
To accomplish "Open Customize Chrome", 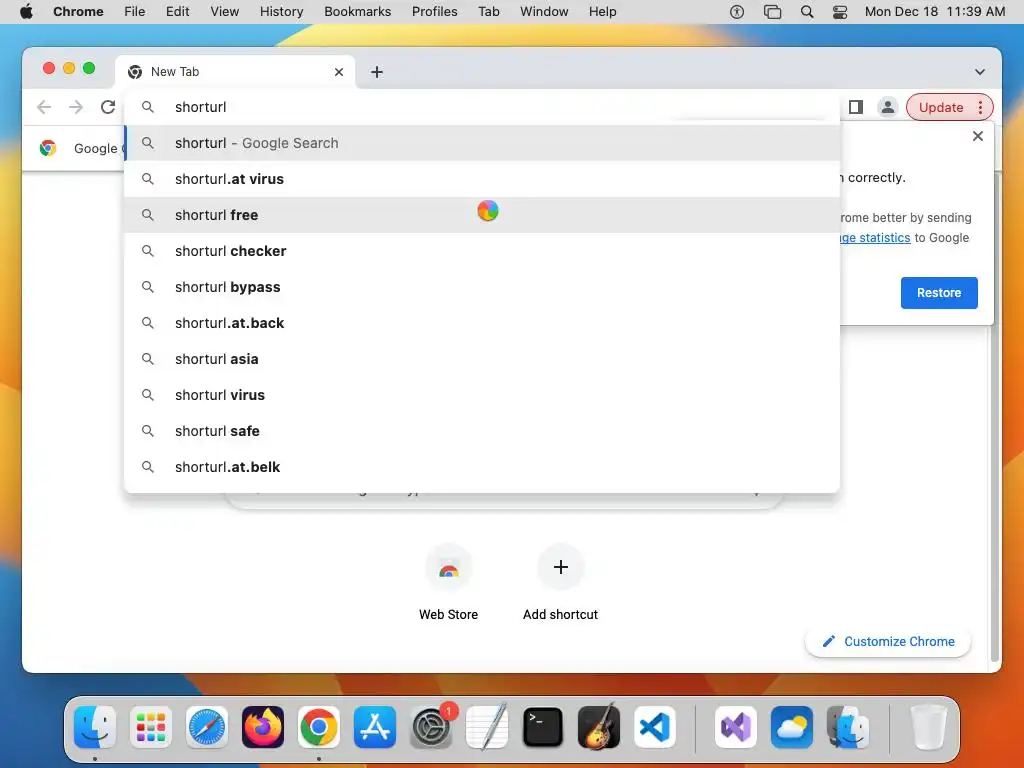I will tap(888, 641).
